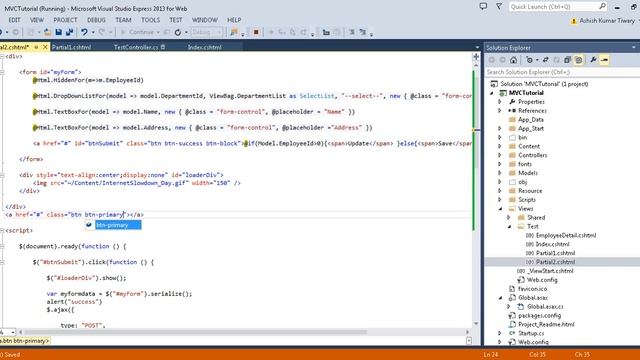The width and height of the screenshot is (640, 360).
Task: Click the a.btn btn-primary breadcrumb tag
Action: click(x=25, y=340)
